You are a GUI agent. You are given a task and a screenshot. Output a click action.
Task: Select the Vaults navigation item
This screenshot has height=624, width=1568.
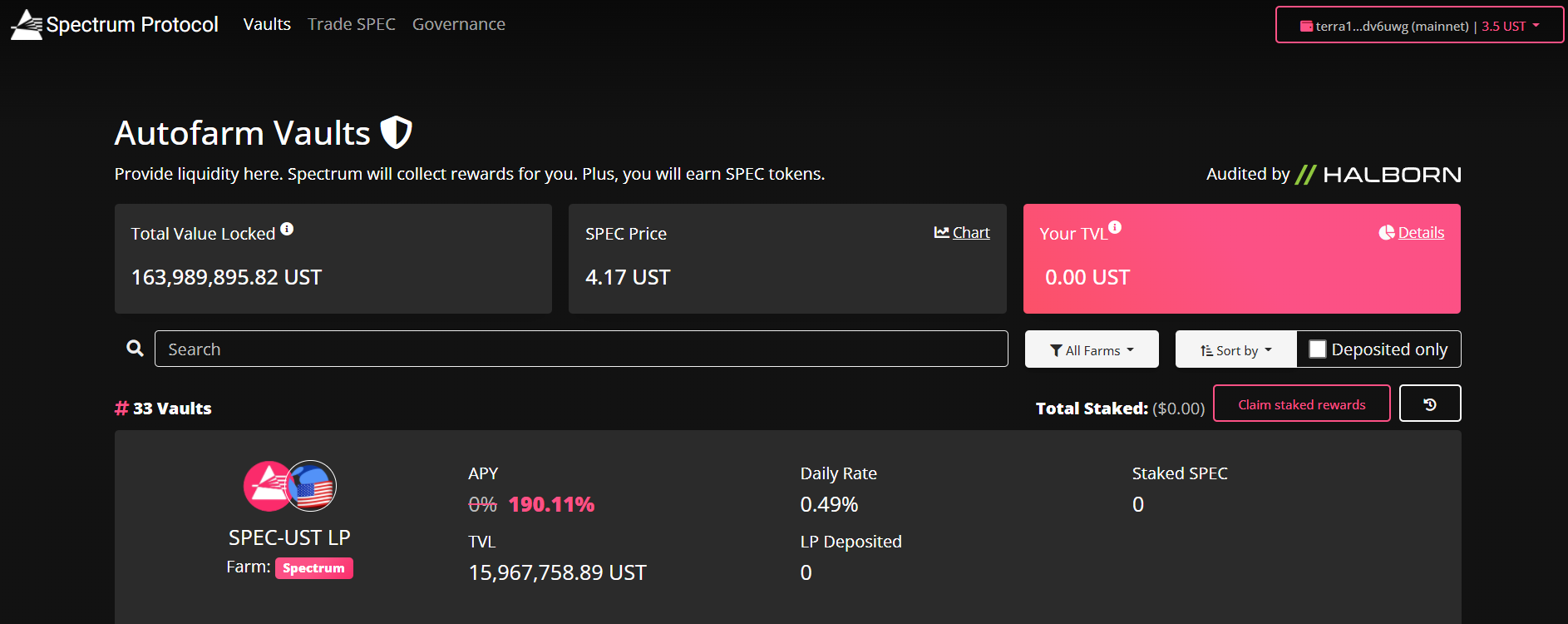[267, 24]
